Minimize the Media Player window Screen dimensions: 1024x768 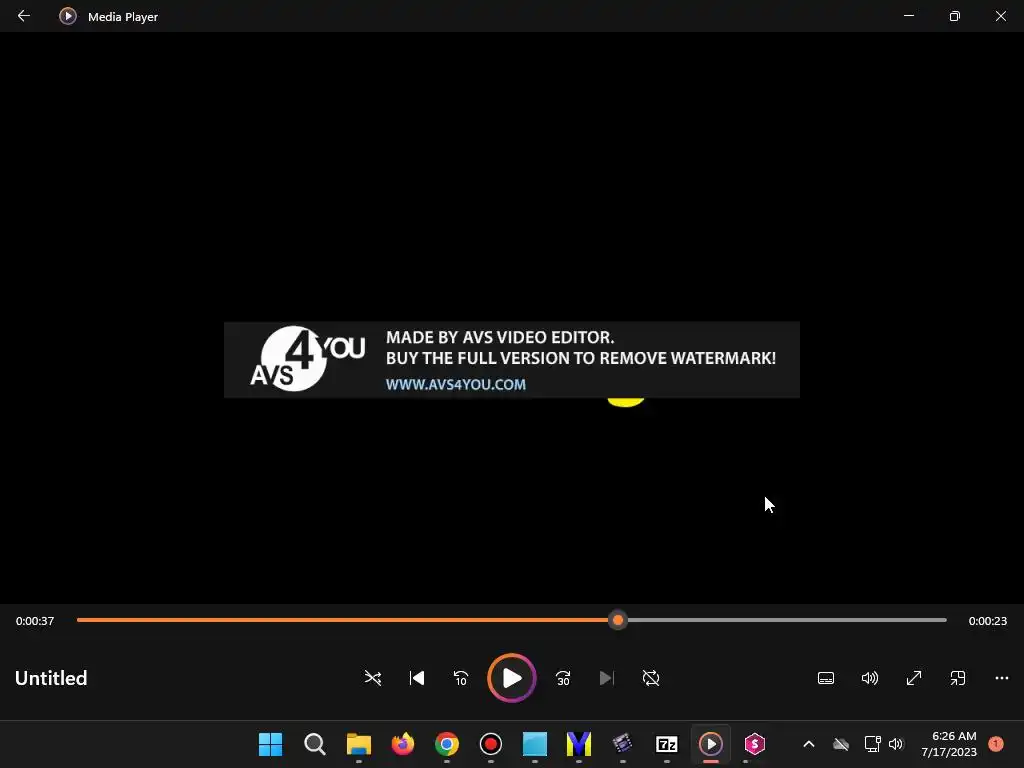pyautogui.click(x=909, y=16)
